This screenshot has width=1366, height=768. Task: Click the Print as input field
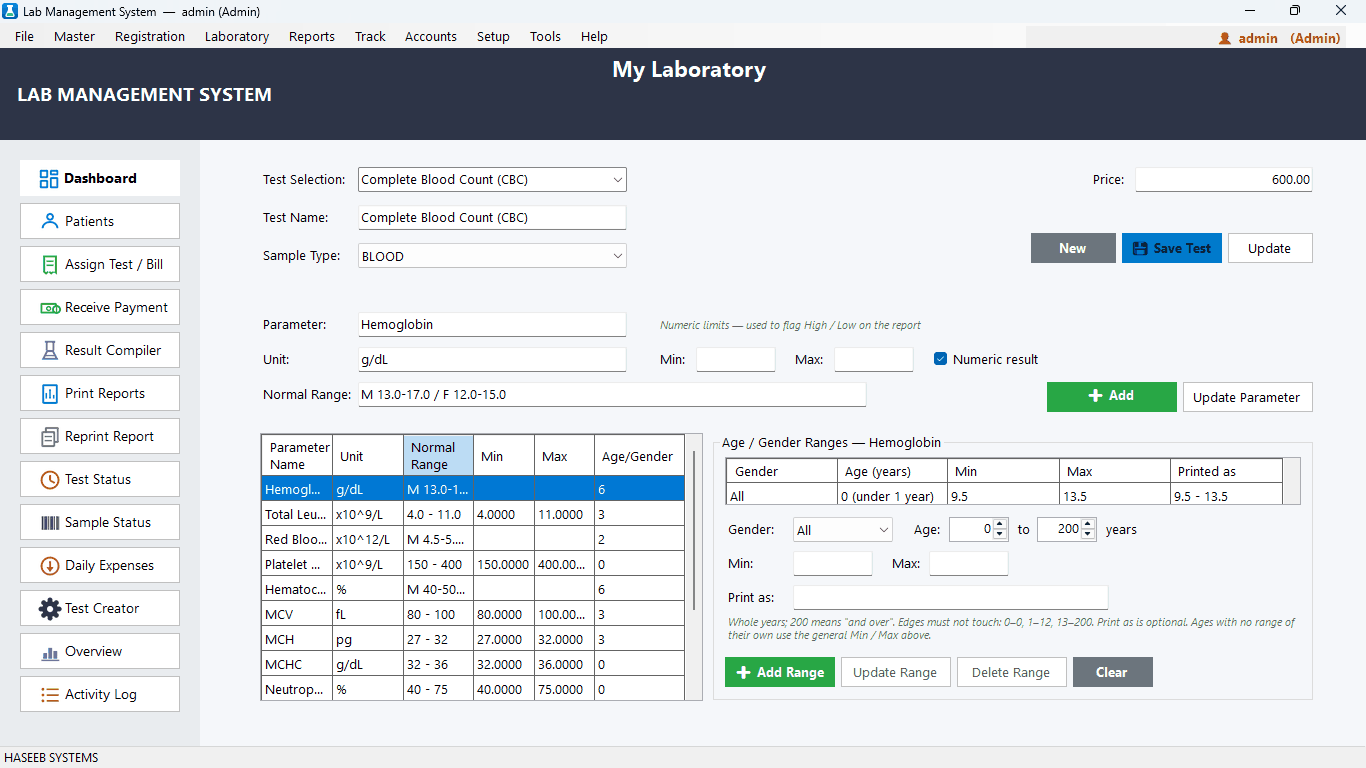(950, 598)
